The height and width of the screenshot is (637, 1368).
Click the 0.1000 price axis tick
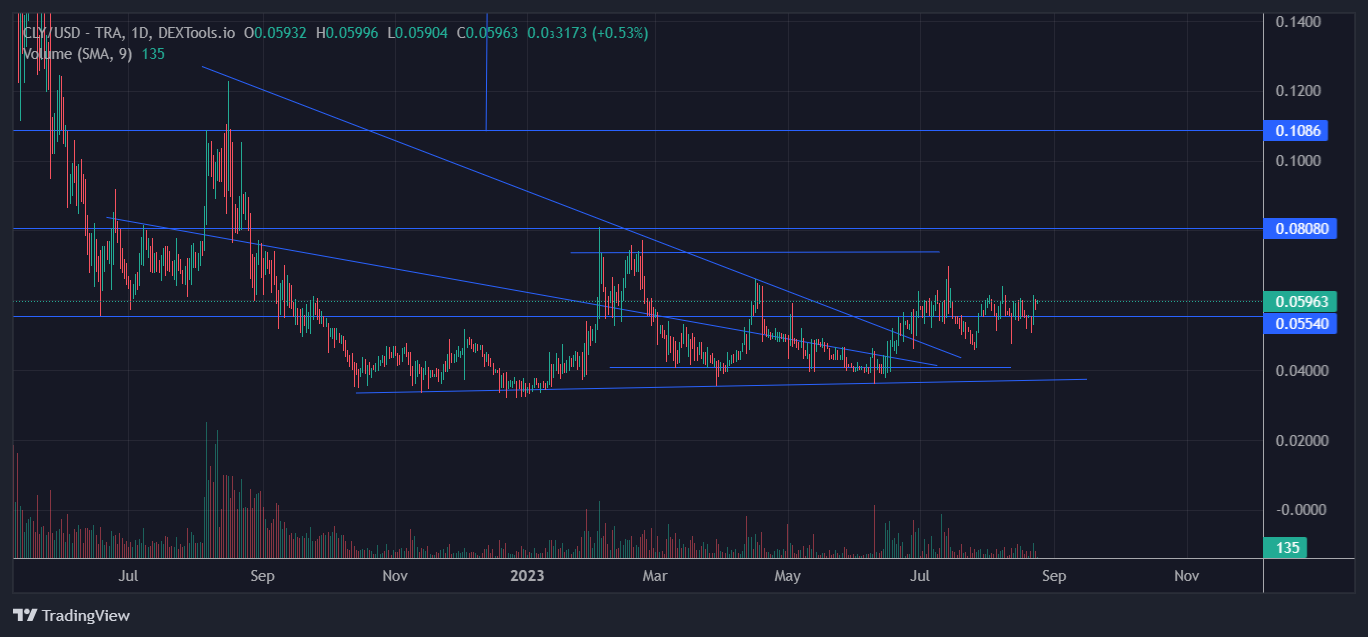(1298, 161)
